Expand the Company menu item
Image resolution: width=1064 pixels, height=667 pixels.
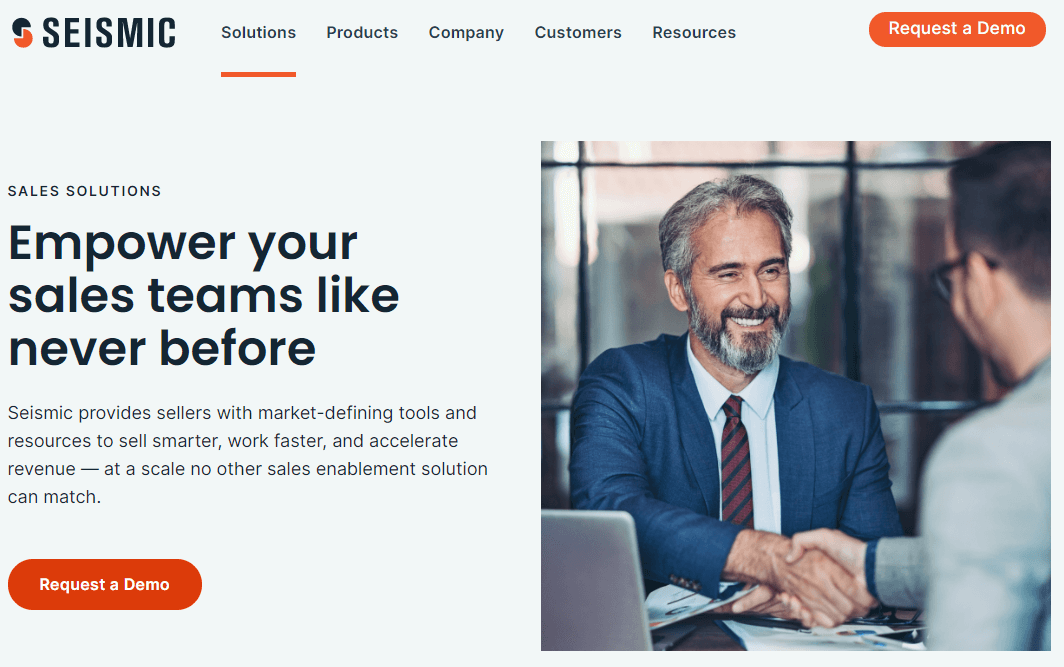pos(466,33)
